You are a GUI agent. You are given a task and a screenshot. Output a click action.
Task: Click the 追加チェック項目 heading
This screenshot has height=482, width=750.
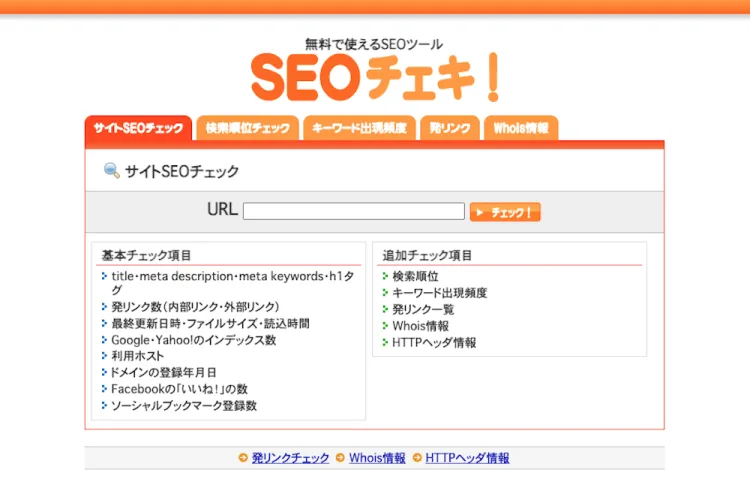(x=427, y=255)
